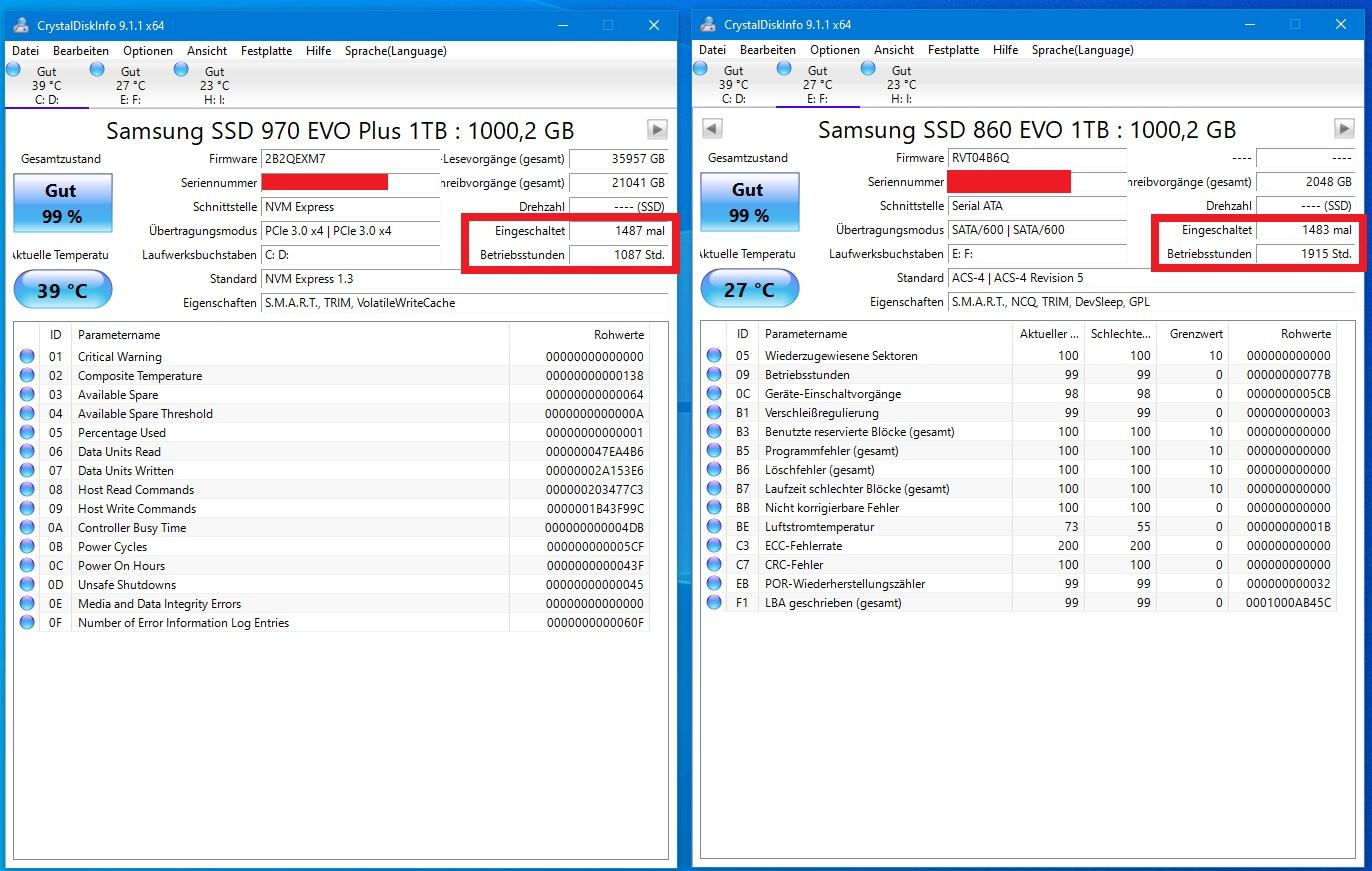This screenshot has width=1372, height=871.
Task: Click status icon of Composite Temperature row
Action: coord(27,376)
